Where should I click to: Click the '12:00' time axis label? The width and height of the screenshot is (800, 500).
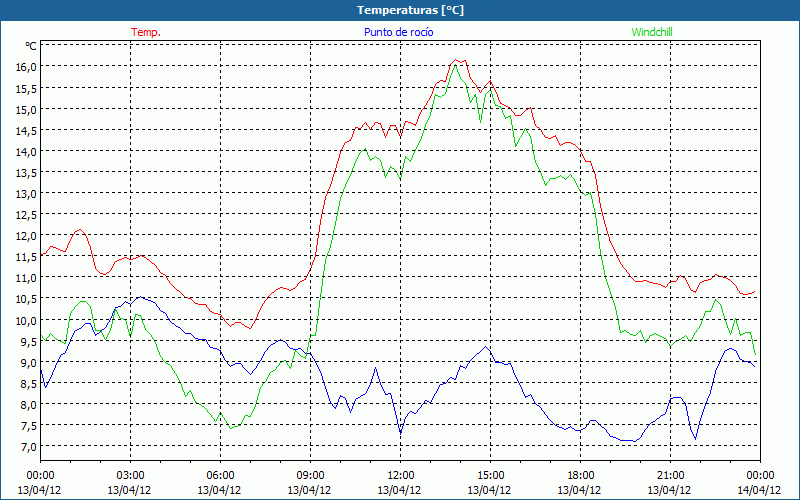click(x=400, y=476)
